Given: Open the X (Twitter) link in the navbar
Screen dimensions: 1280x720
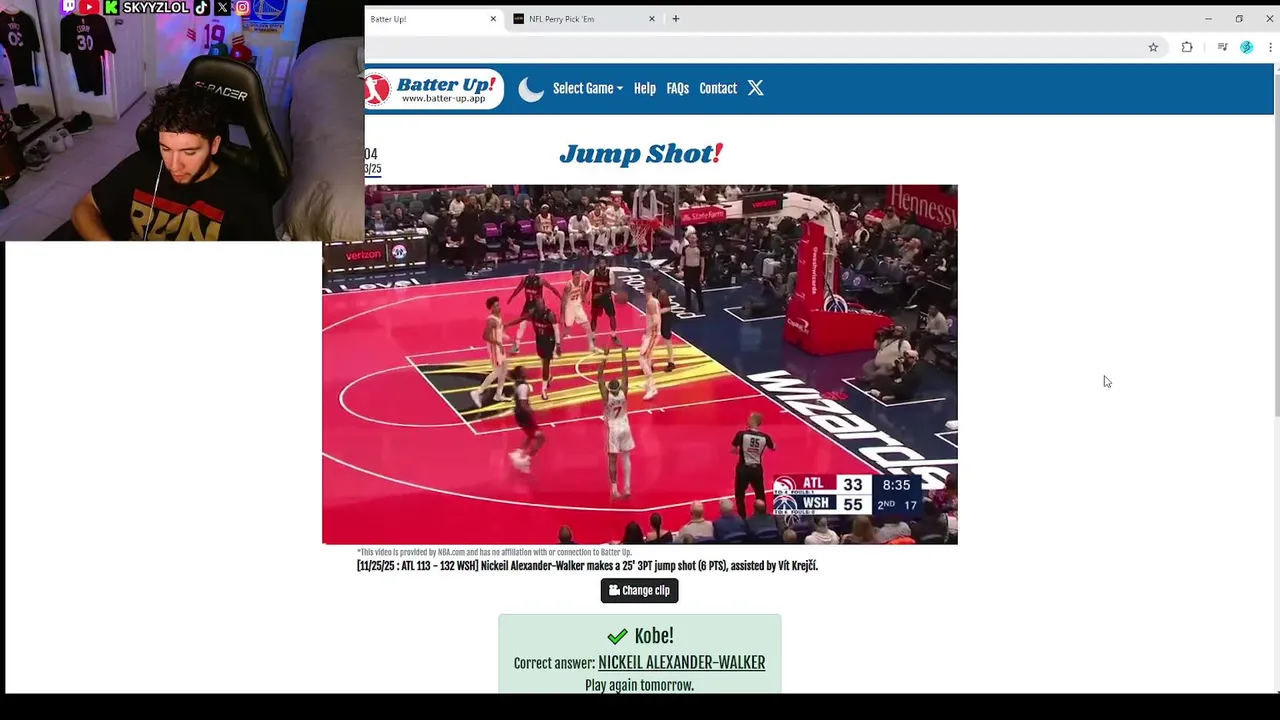Looking at the screenshot, I should pos(756,88).
